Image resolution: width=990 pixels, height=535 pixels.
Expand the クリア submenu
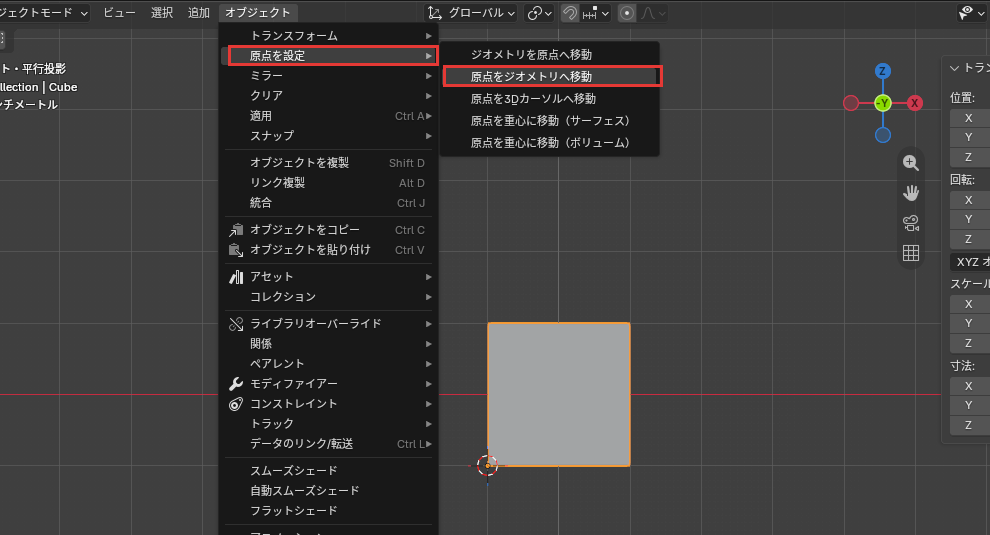click(x=330, y=95)
